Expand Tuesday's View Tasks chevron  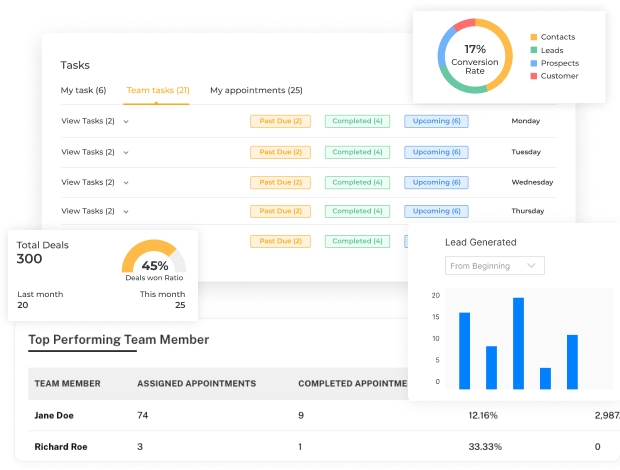coord(126,153)
